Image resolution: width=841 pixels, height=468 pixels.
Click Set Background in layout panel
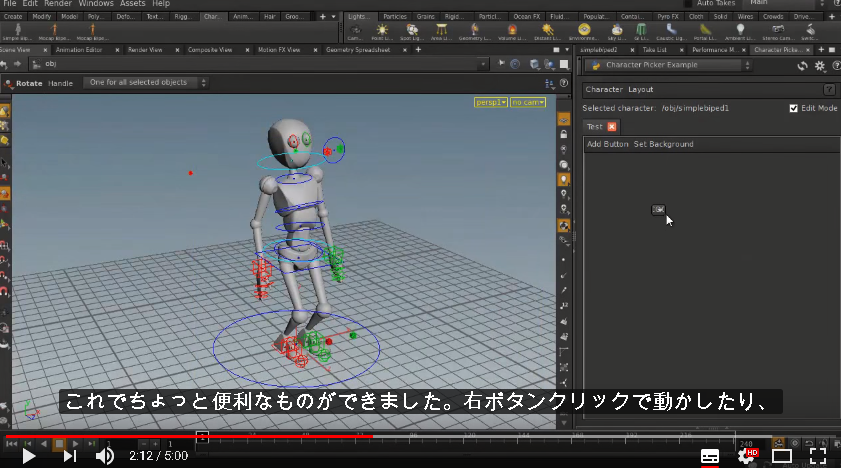click(x=663, y=144)
